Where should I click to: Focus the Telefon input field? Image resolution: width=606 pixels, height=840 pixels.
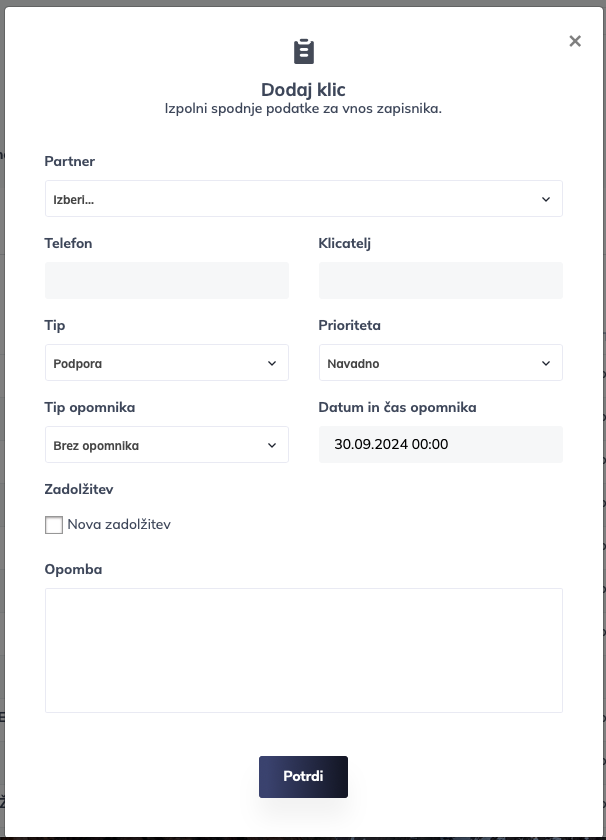(x=166, y=281)
